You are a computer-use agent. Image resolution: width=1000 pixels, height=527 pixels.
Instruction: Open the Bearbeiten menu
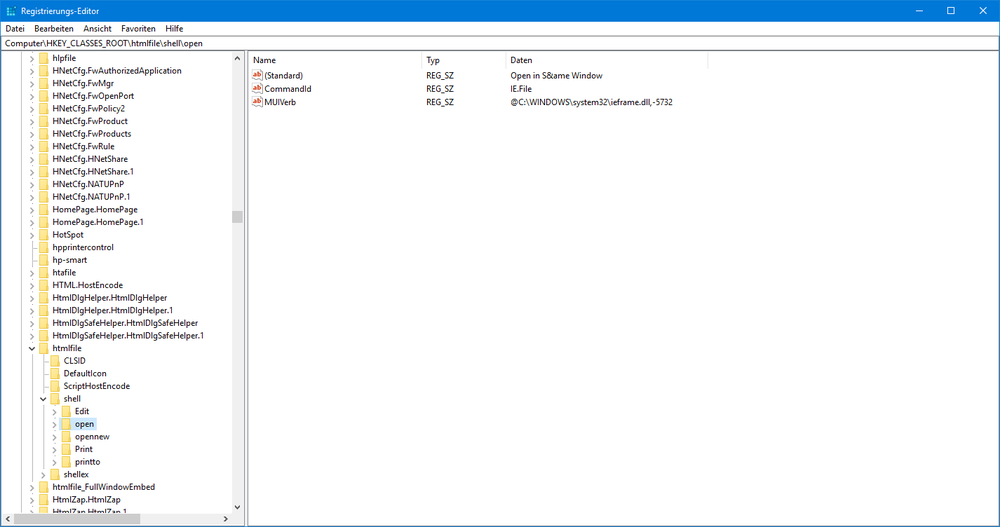tap(54, 29)
